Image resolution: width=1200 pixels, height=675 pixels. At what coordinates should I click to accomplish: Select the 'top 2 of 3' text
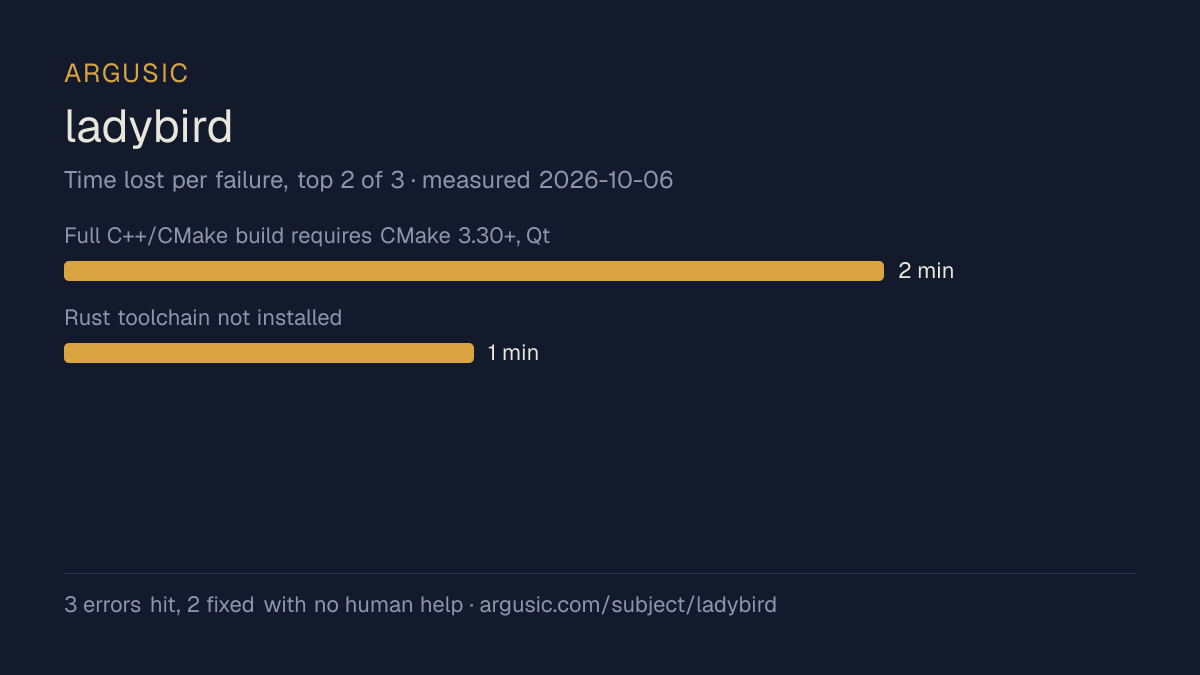pos(351,181)
